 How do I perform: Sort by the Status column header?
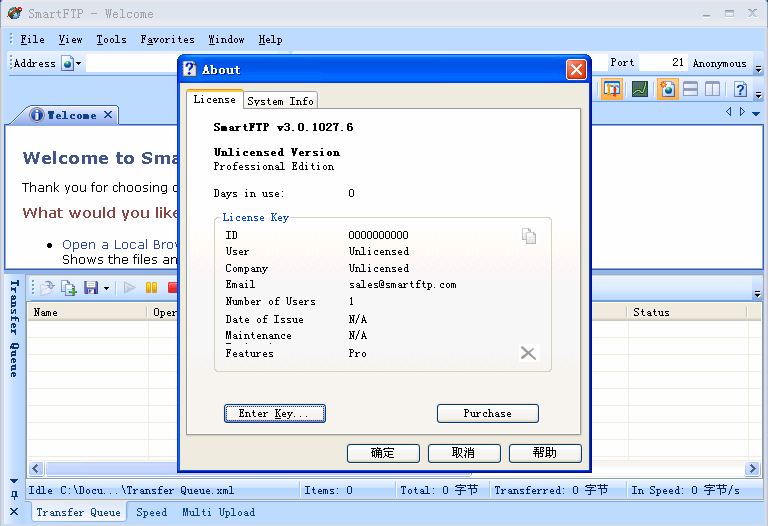(687, 312)
